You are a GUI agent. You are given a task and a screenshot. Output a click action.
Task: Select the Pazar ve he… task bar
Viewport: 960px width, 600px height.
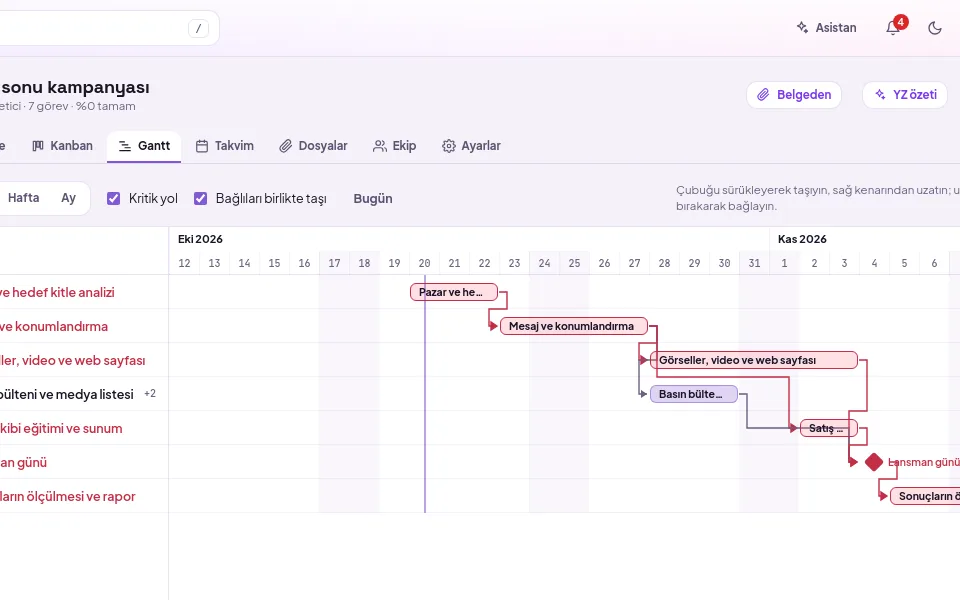point(454,292)
